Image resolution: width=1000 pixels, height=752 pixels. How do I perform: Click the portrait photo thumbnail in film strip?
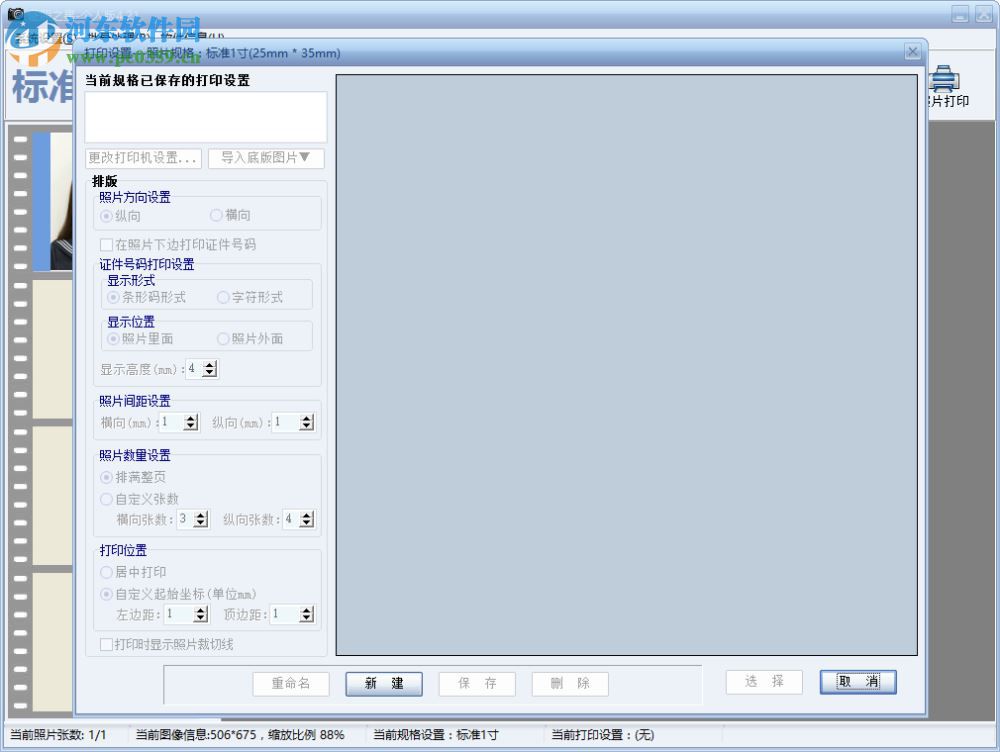[52, 201]
